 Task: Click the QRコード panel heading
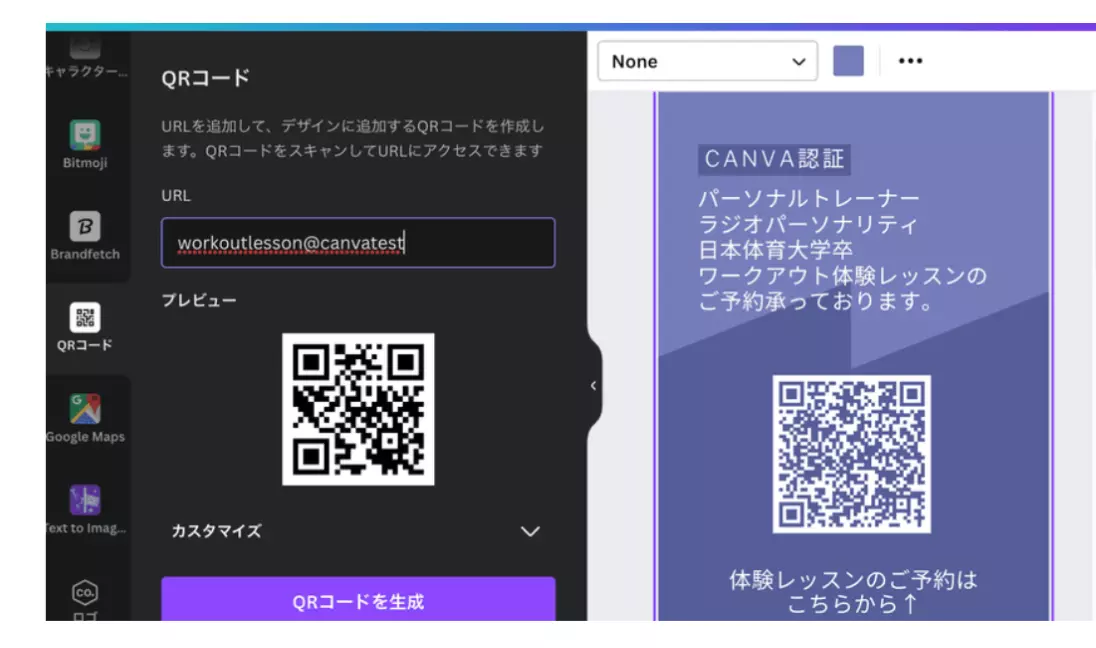206,78
